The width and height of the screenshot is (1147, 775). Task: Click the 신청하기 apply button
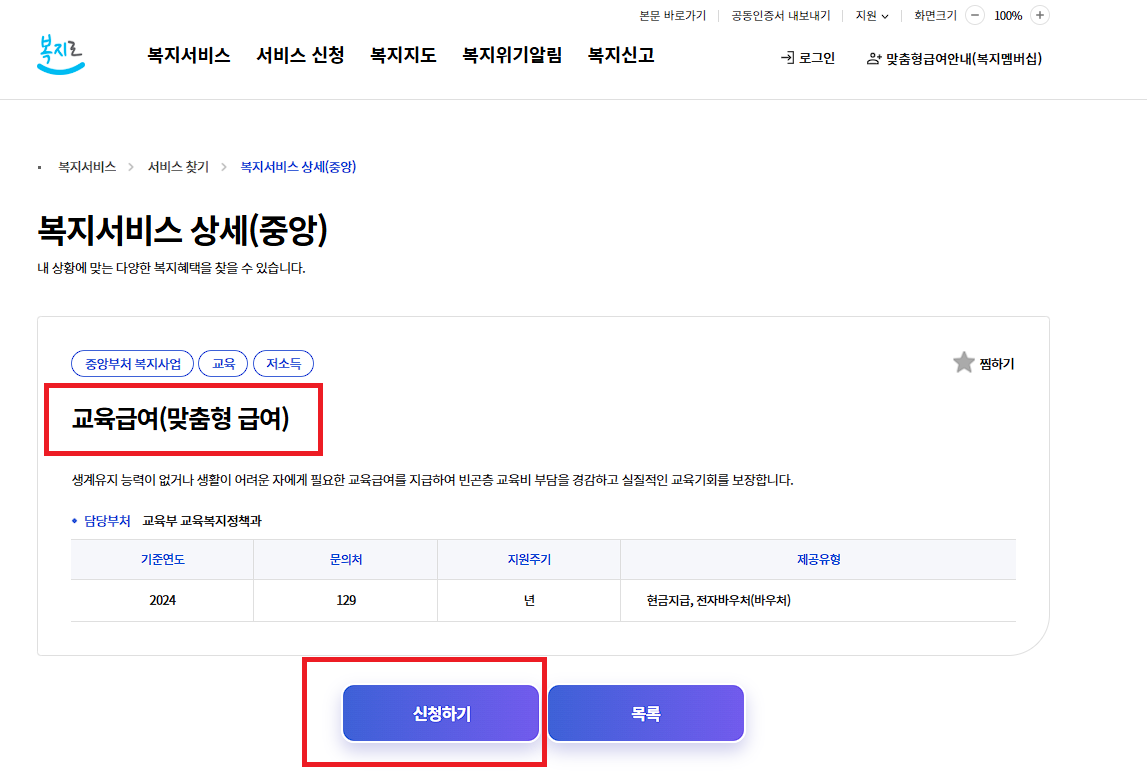(441, 713)
